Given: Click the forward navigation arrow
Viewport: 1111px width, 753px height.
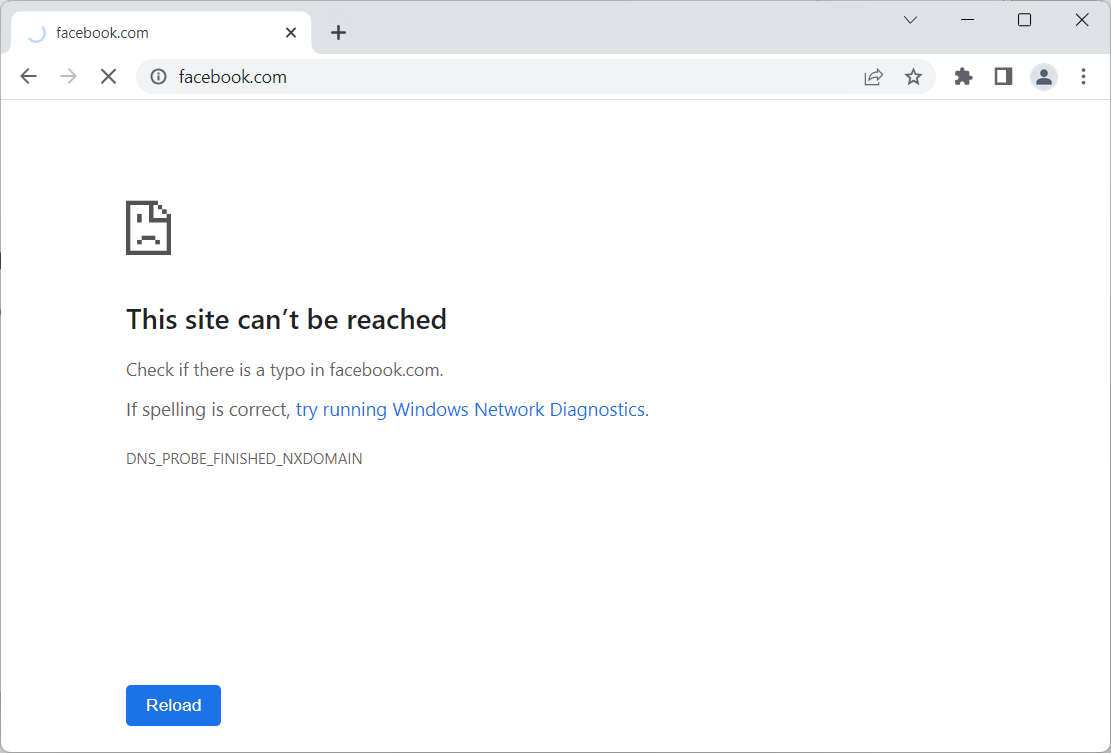Looking at the screenshot, I should pos(69,77).
